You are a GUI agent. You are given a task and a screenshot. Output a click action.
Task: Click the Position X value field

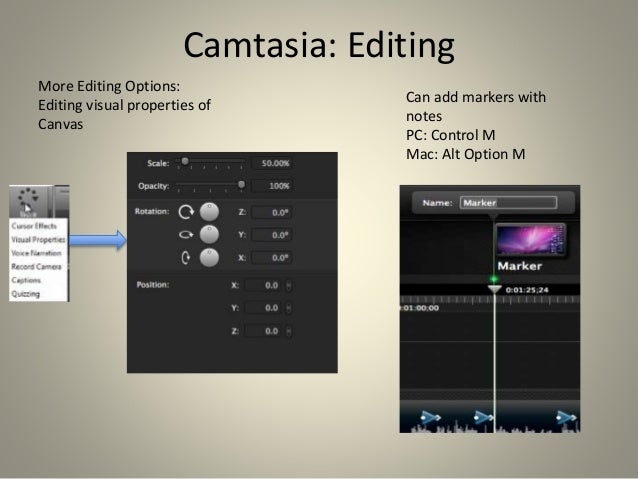pos(263,285)
